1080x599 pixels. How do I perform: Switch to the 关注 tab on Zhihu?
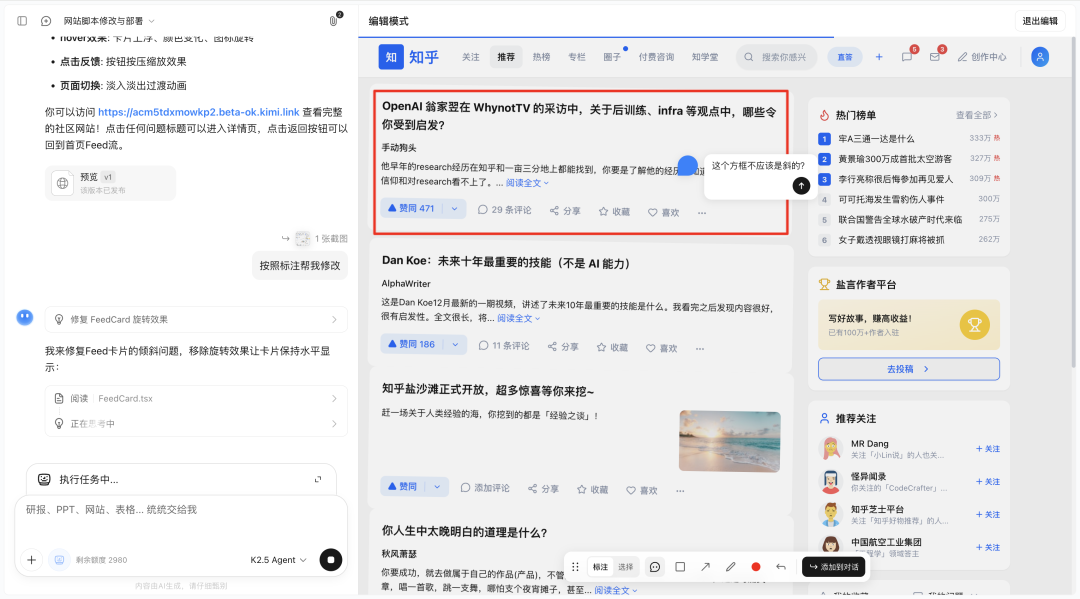(x=471, y=57)
